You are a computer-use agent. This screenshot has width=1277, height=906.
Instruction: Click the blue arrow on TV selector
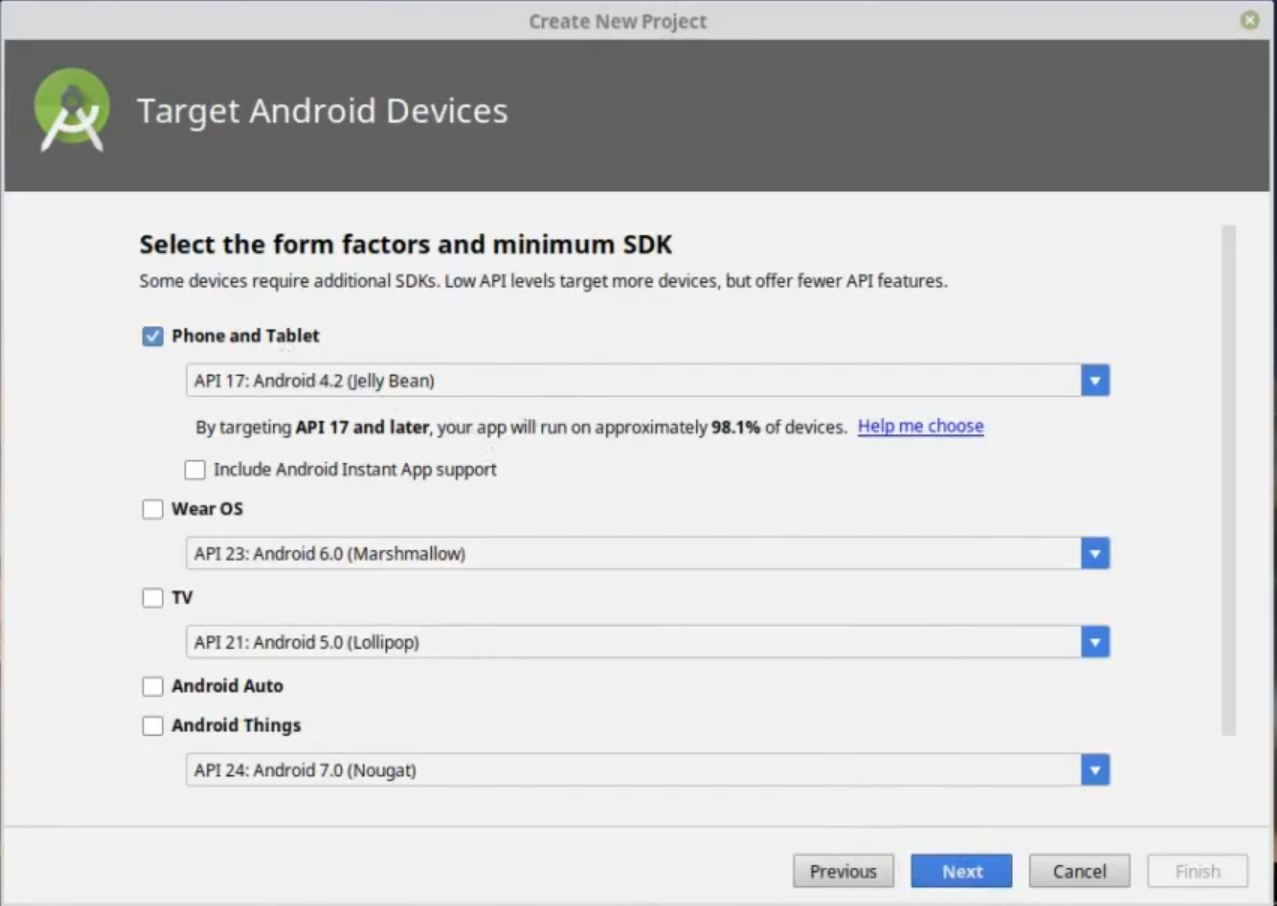1095,642
